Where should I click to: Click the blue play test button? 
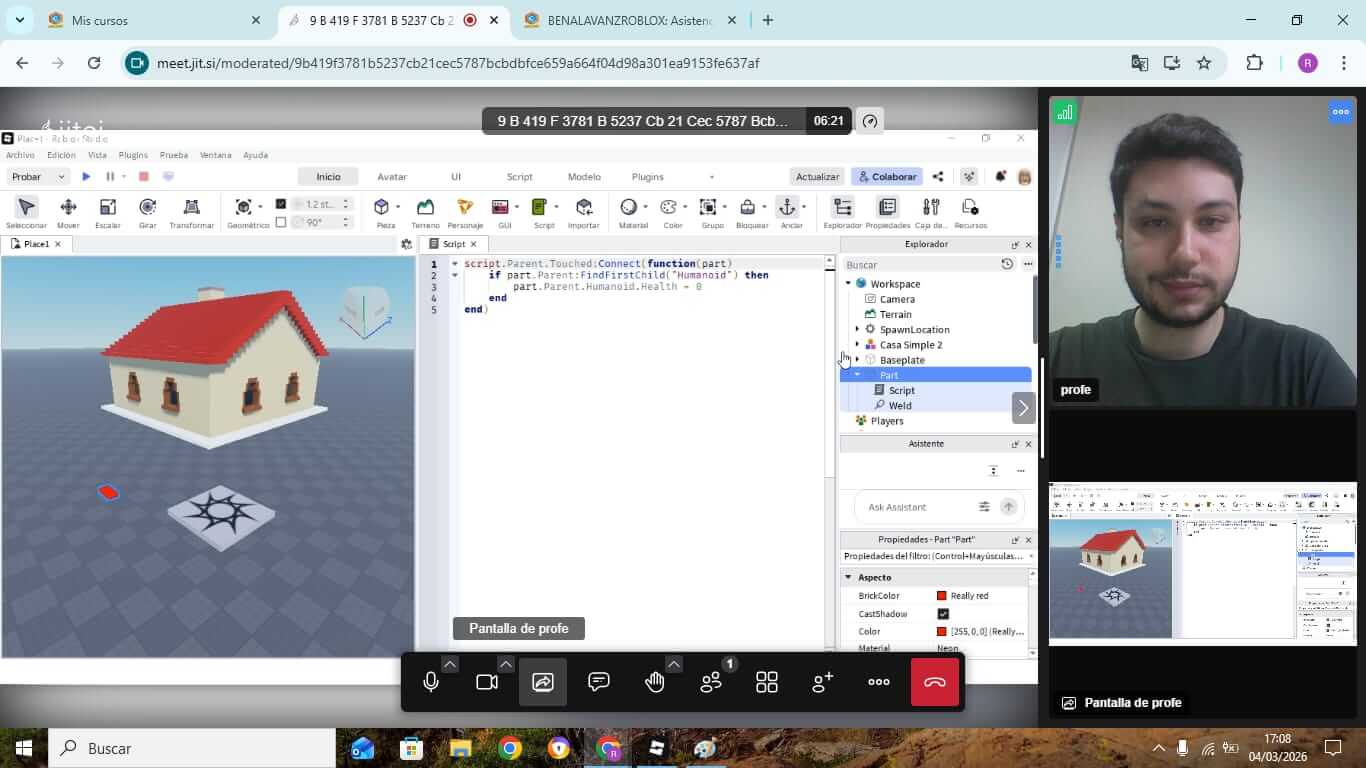click(x=86, y=177)
